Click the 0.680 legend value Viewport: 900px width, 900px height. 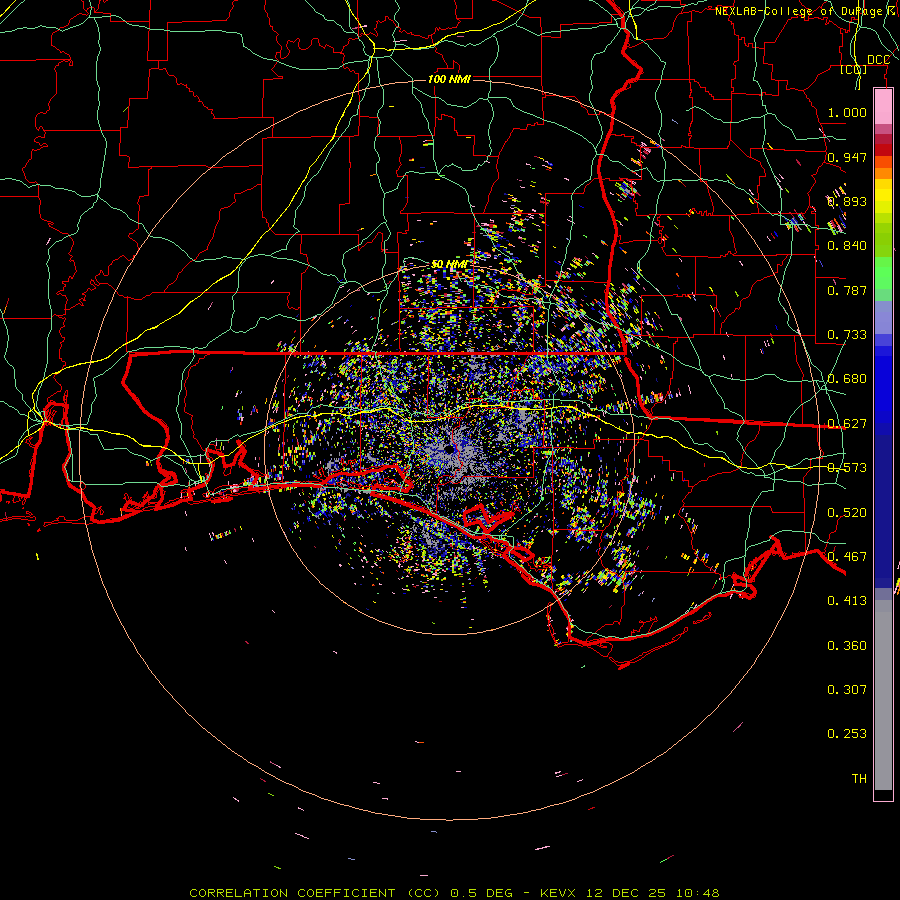[x=847, y=379]
